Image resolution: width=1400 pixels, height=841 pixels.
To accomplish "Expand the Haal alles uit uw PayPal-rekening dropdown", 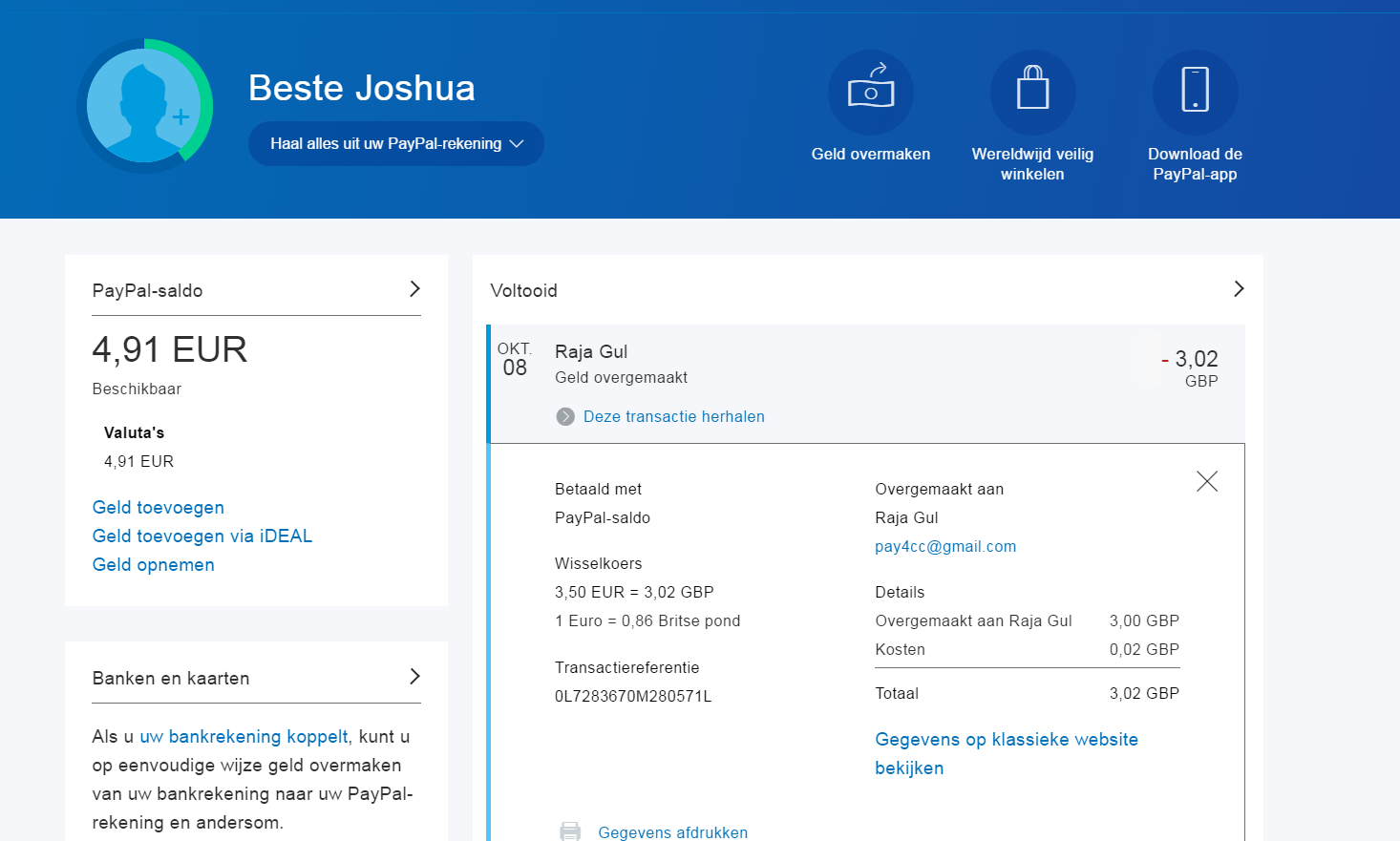I will [396, 143].
